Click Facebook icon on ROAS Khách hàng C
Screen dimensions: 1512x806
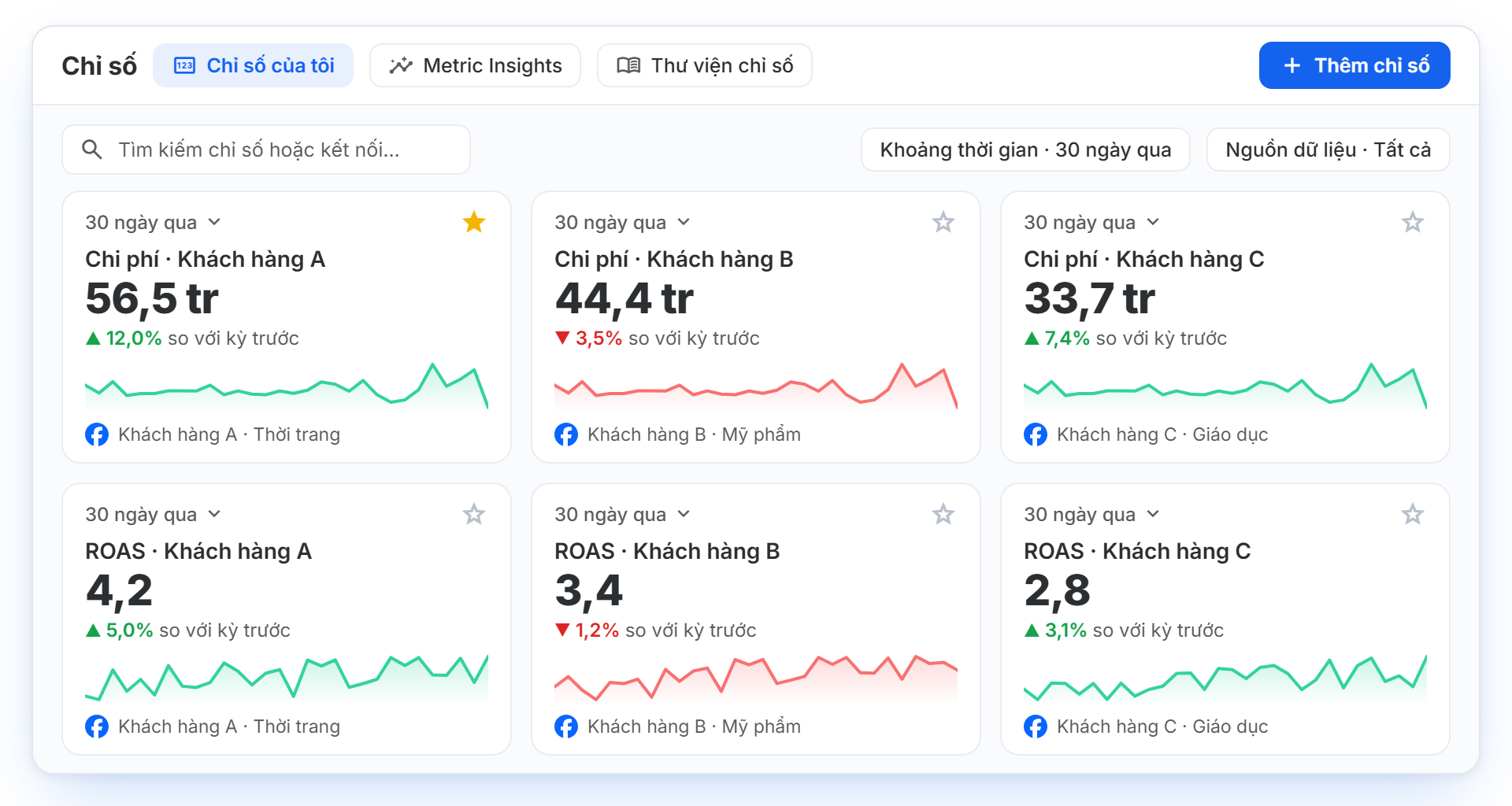click(1036, 727)
